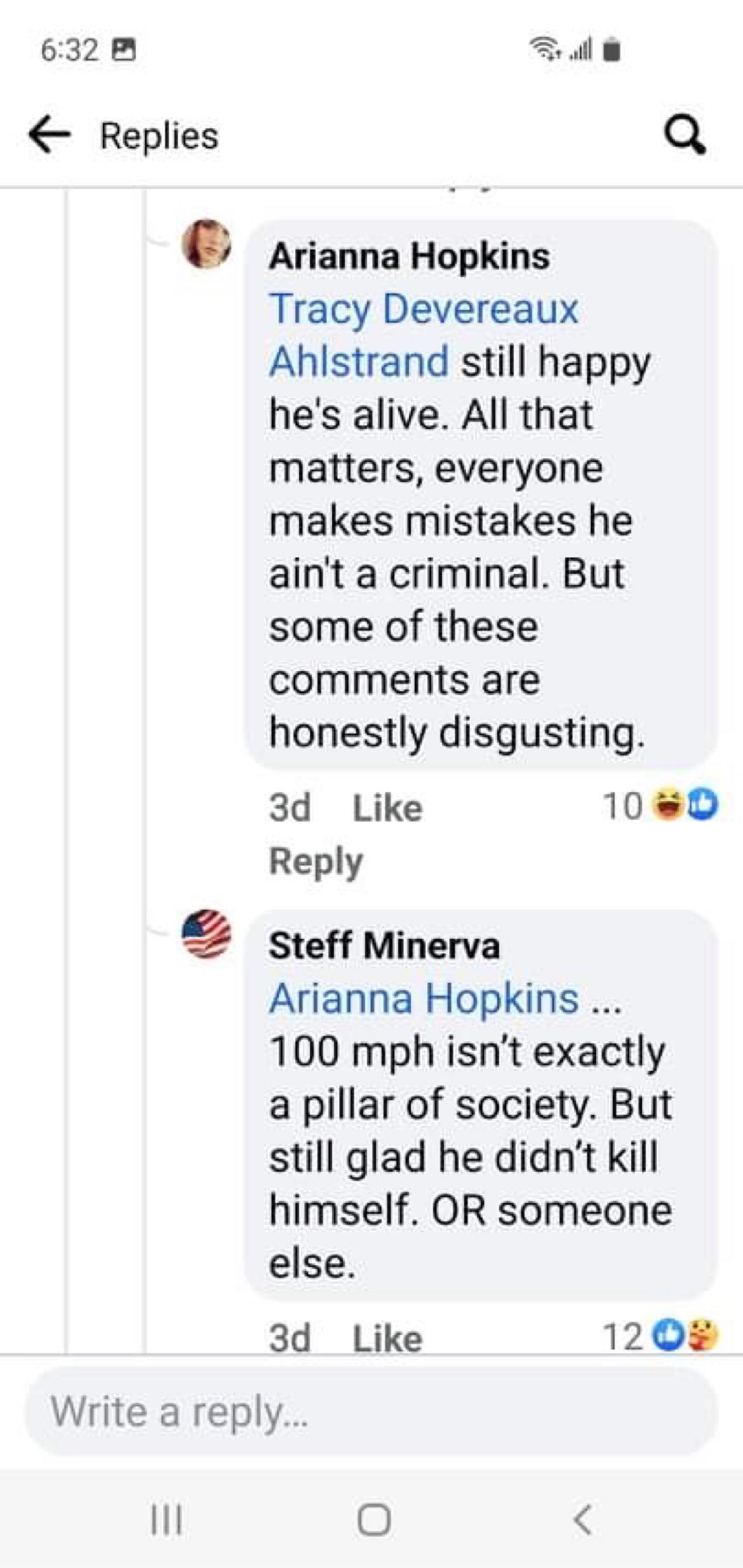Open the Steff Minerva commenter name
Screen dimensions: 743x1568
tap(384, 945)
